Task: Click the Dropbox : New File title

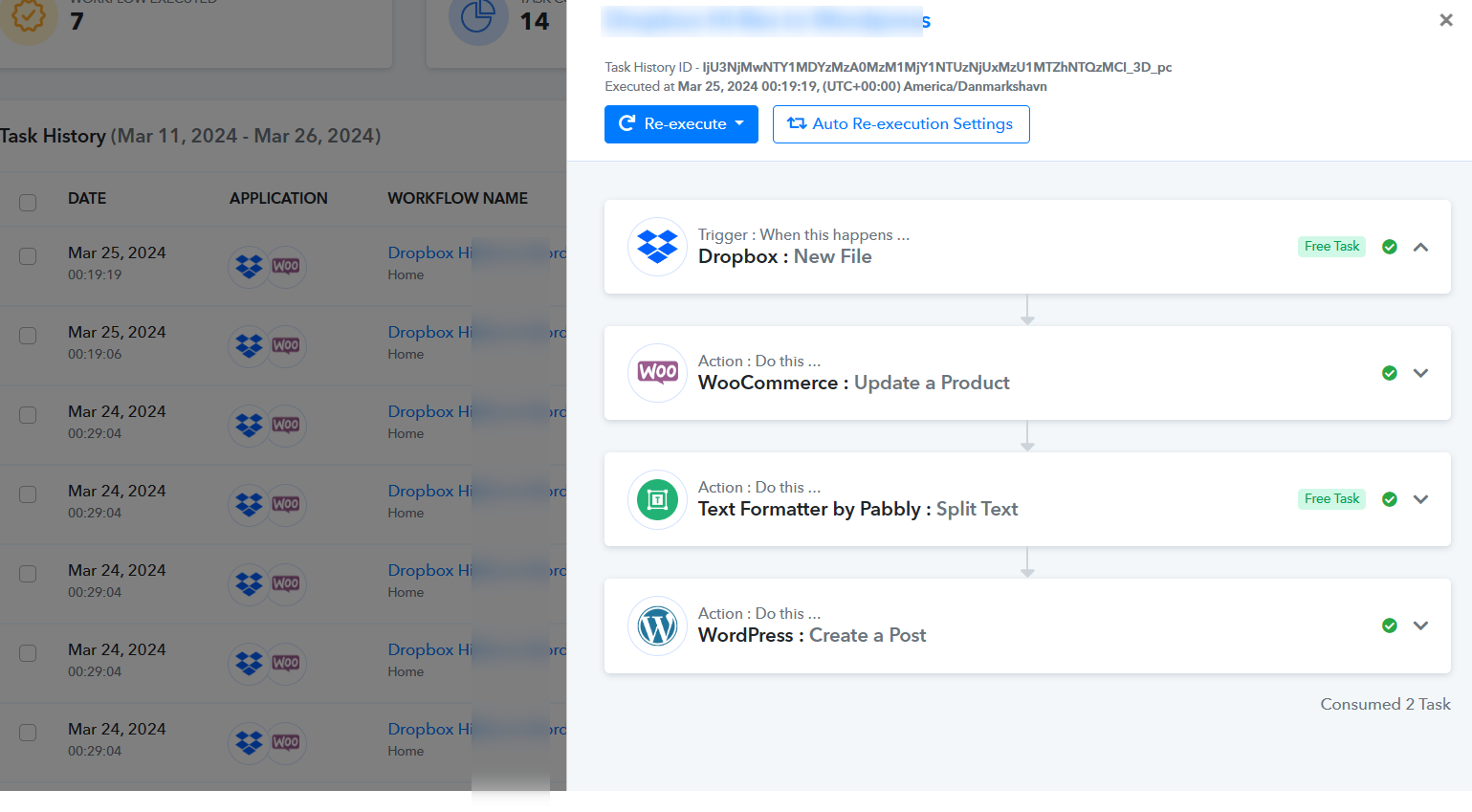Action: pos(784,256)
